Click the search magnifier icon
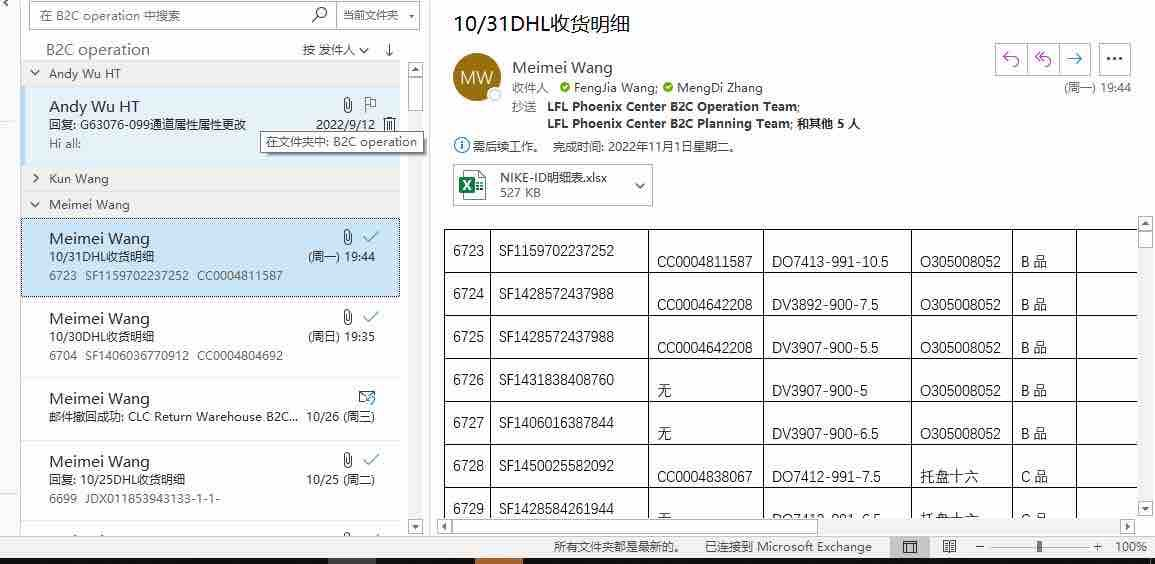This screenshot has width=1155, height=564. click(320, 15)
